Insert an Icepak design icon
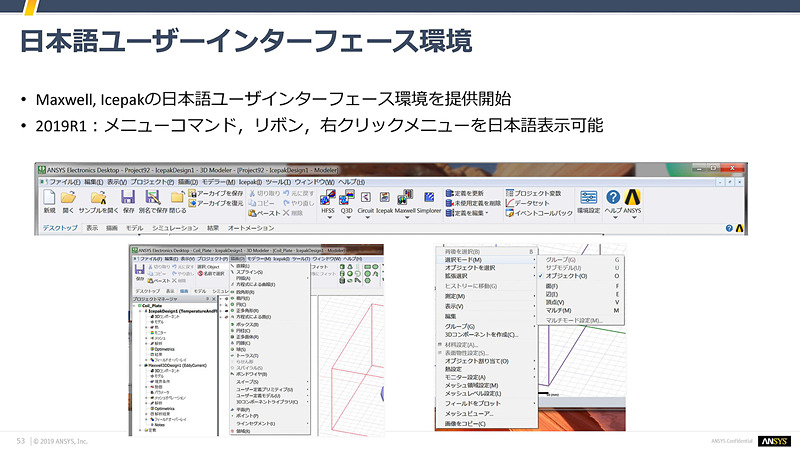The height and width of the screenshot is (450, 800). pos(385,197)
